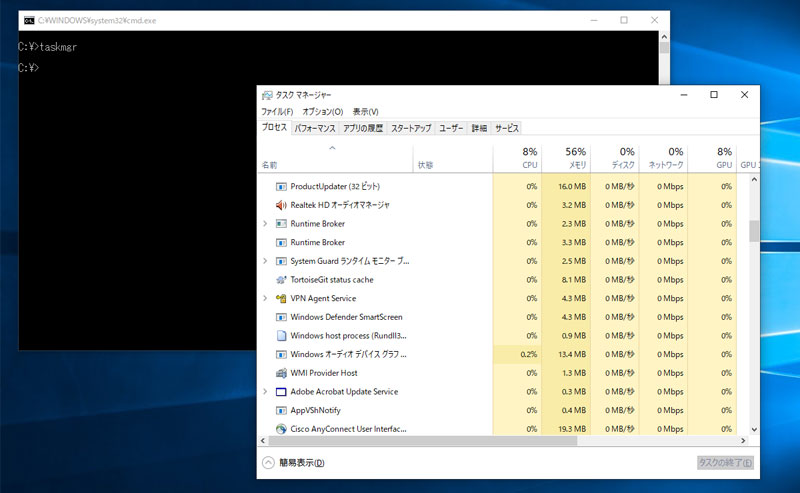Sort by the CPU column header
Screen dimensions: 800x493
(517, 159)
